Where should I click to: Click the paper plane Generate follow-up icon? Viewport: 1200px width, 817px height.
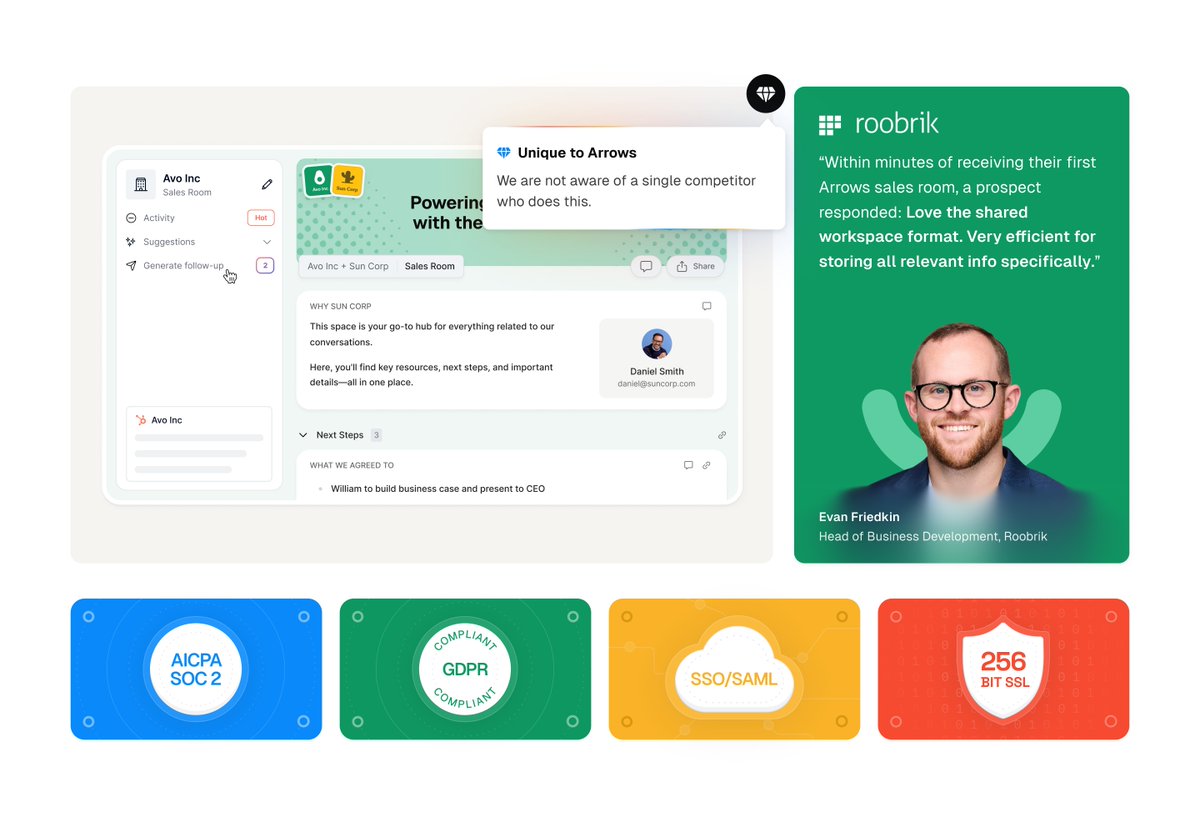[x=131, y=266]
